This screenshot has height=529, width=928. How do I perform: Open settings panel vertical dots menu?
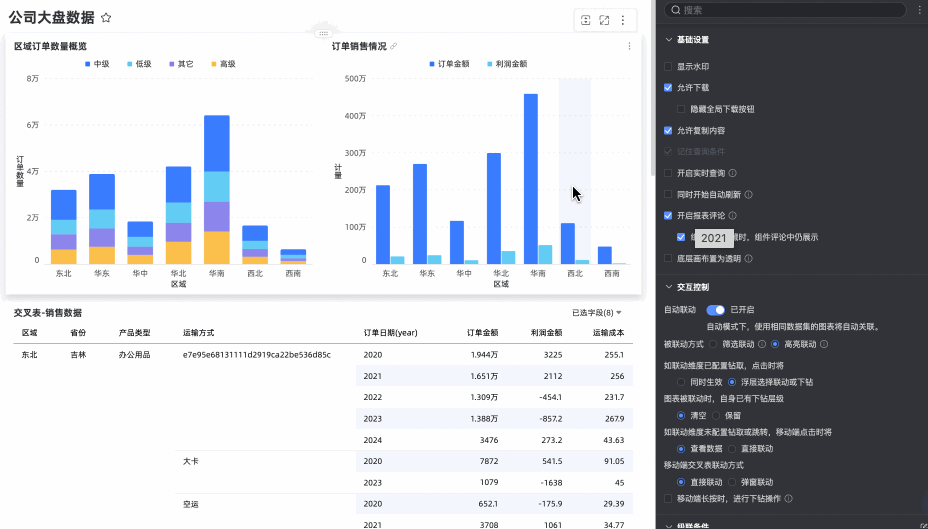pyautogui.click(x=919, y=10)
